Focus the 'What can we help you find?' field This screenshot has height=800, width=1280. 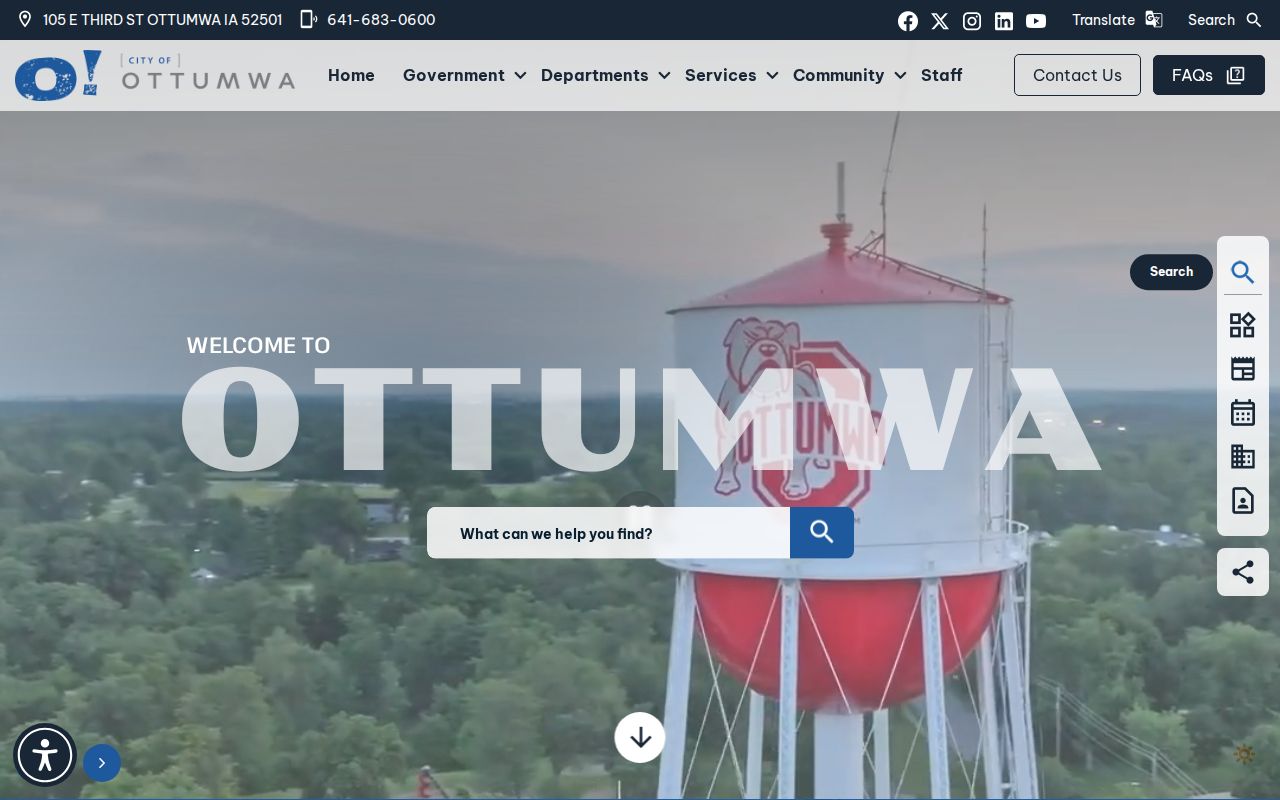[608, 533]
